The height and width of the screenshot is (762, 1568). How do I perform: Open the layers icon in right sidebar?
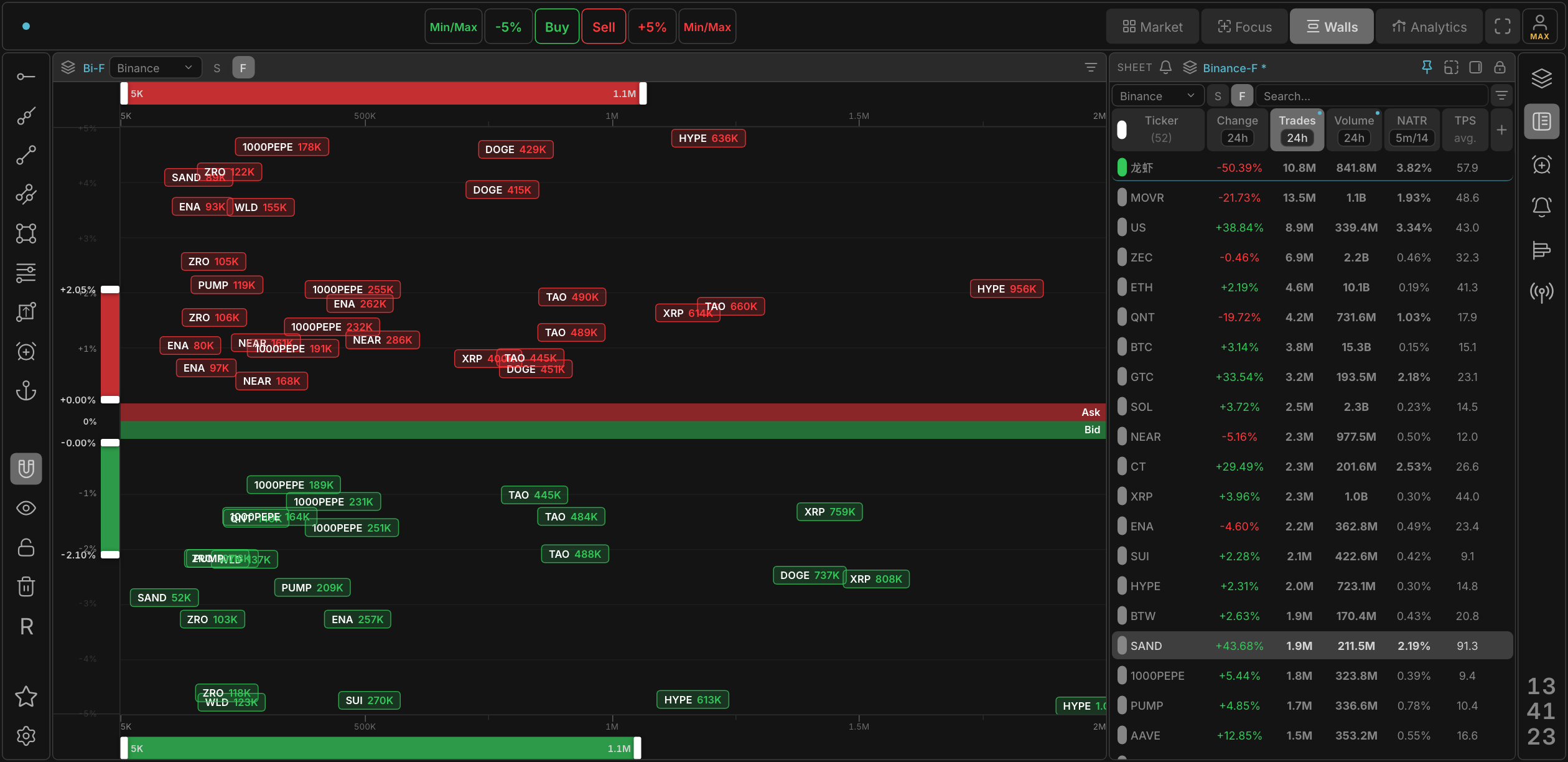[1541, 78]
